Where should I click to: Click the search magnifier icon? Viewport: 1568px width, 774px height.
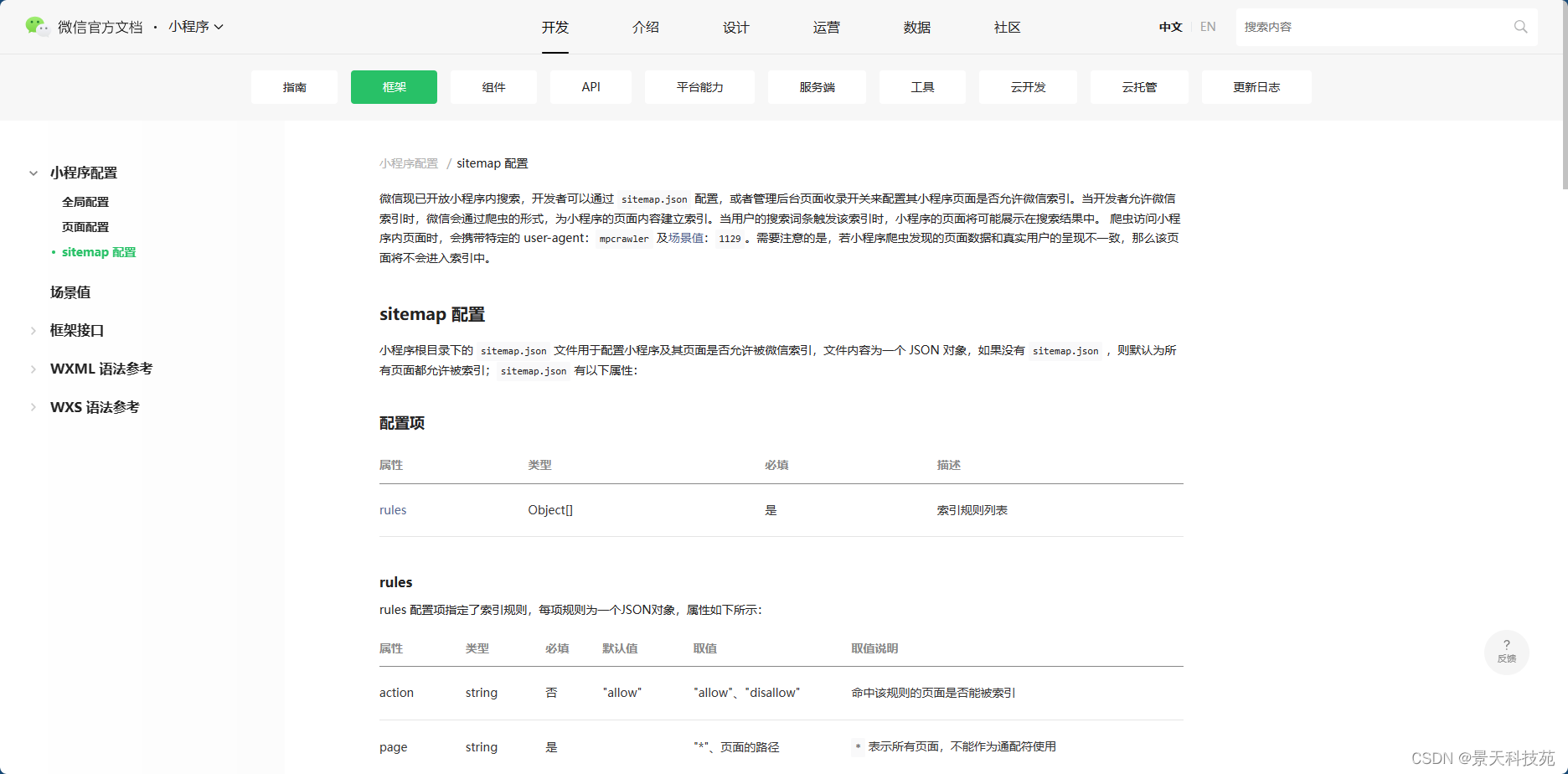(1520, 26)
